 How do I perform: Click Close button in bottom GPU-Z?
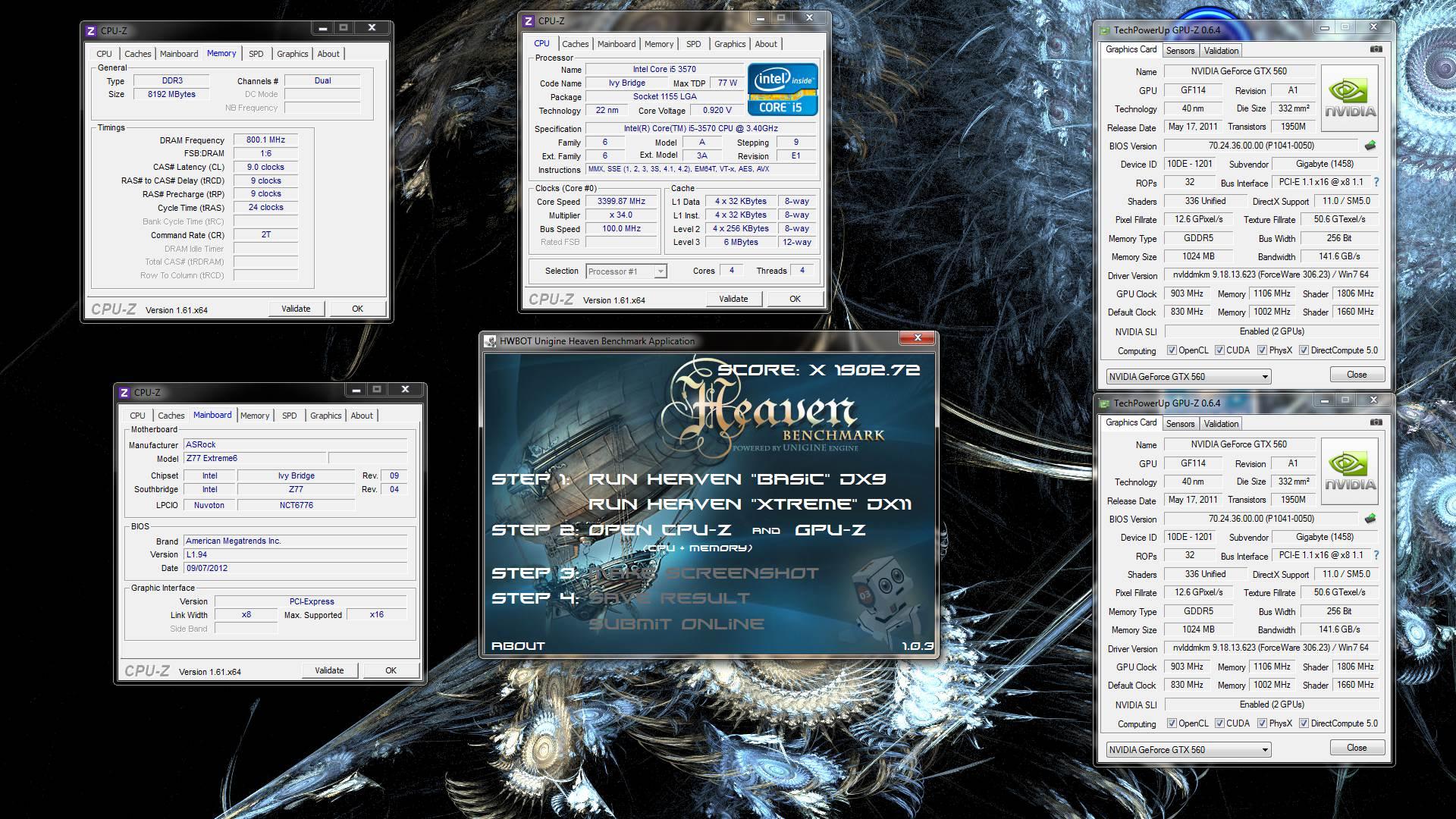click(1357, 748)
